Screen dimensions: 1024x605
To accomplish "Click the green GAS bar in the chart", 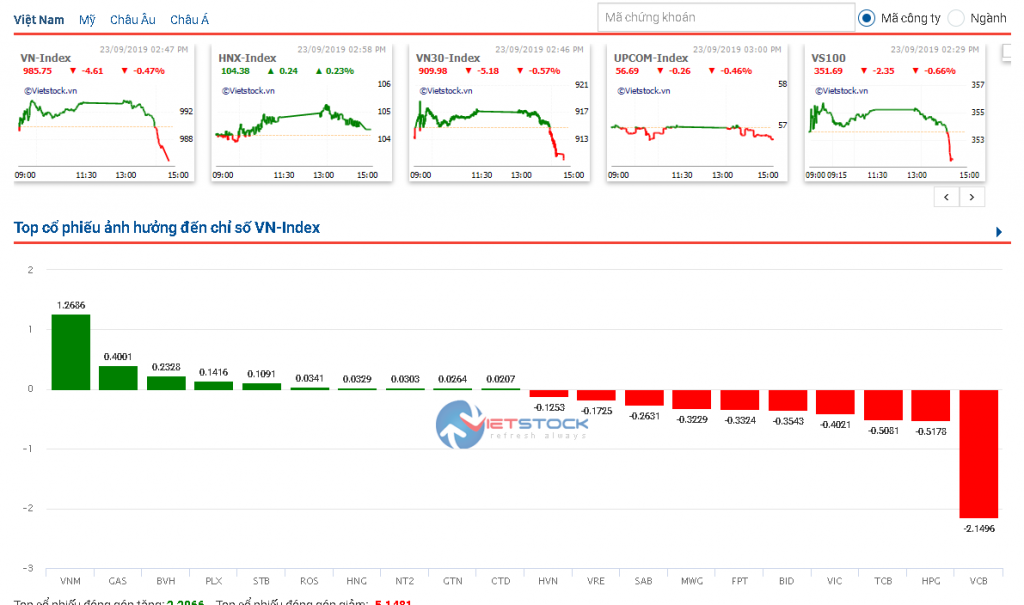I will click(x=118, y=377).
